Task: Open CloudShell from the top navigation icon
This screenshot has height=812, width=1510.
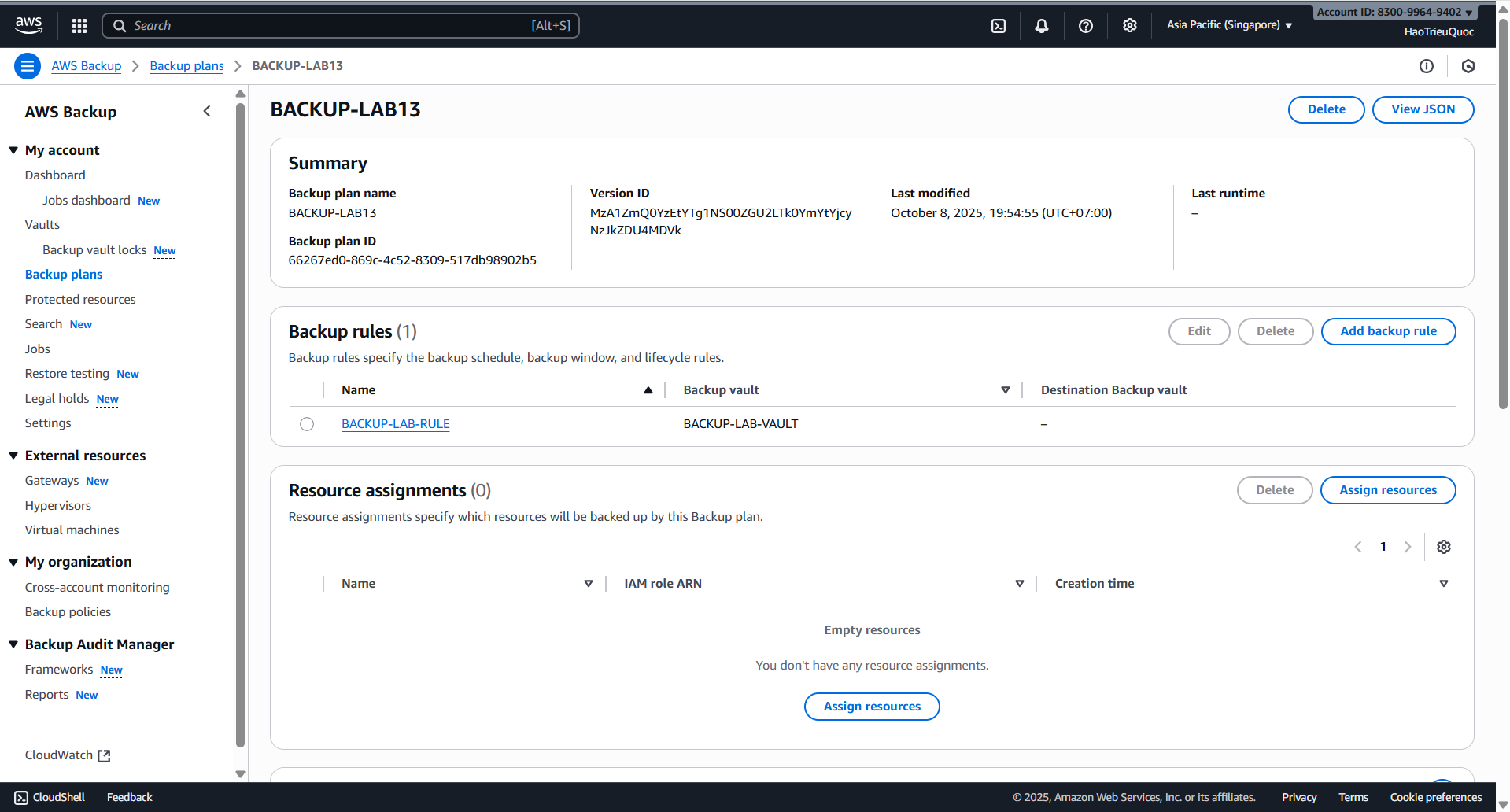Action: pyautogui.click(x=998, y=25)
